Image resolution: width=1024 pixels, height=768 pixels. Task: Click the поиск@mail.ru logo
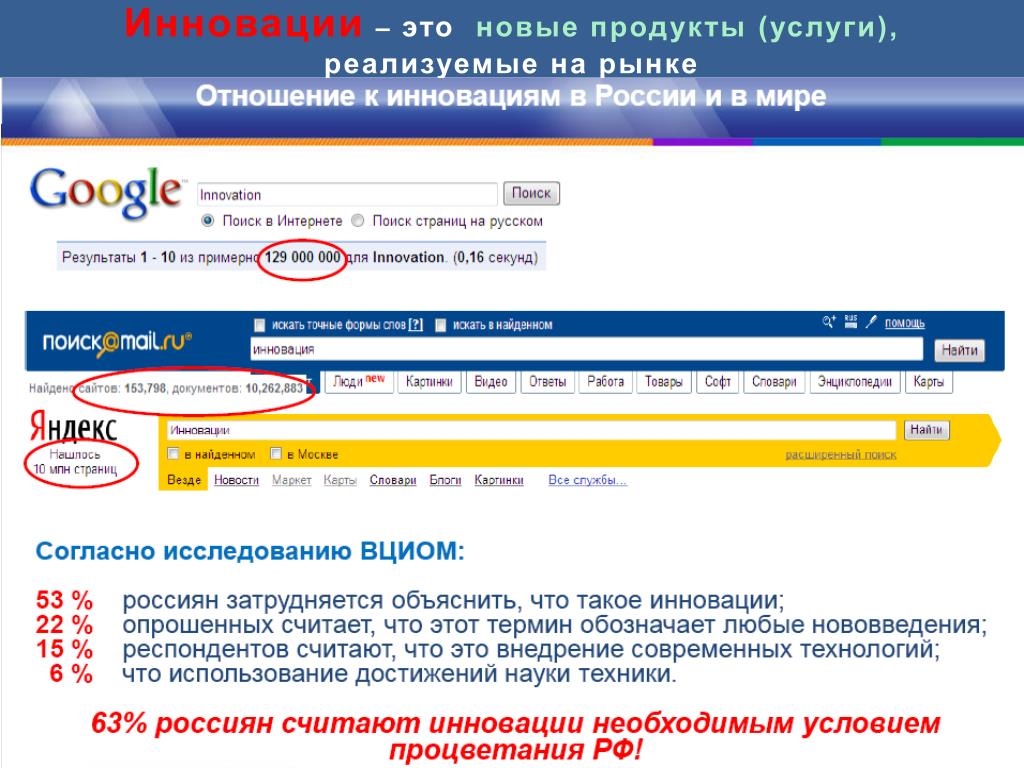117,342
